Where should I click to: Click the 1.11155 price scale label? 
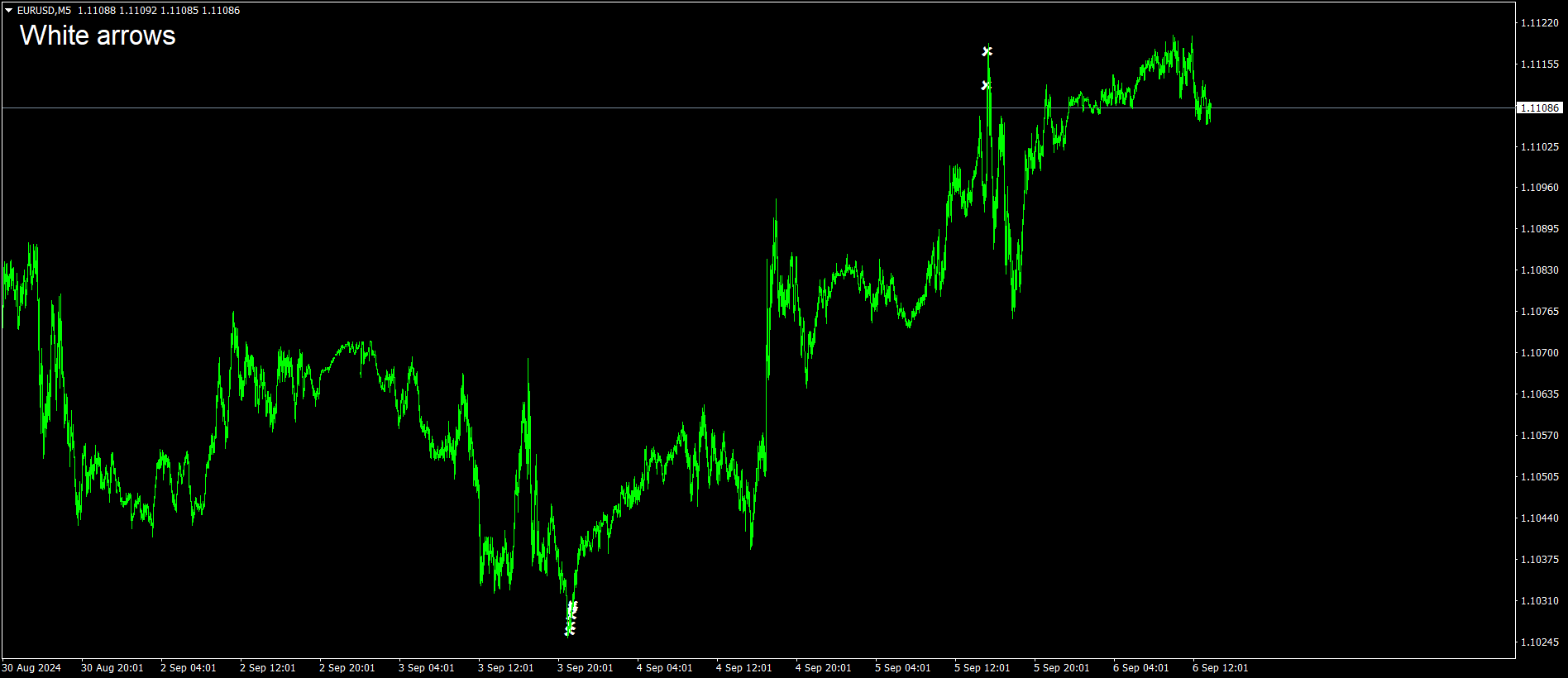click(x=1540, y=64)
